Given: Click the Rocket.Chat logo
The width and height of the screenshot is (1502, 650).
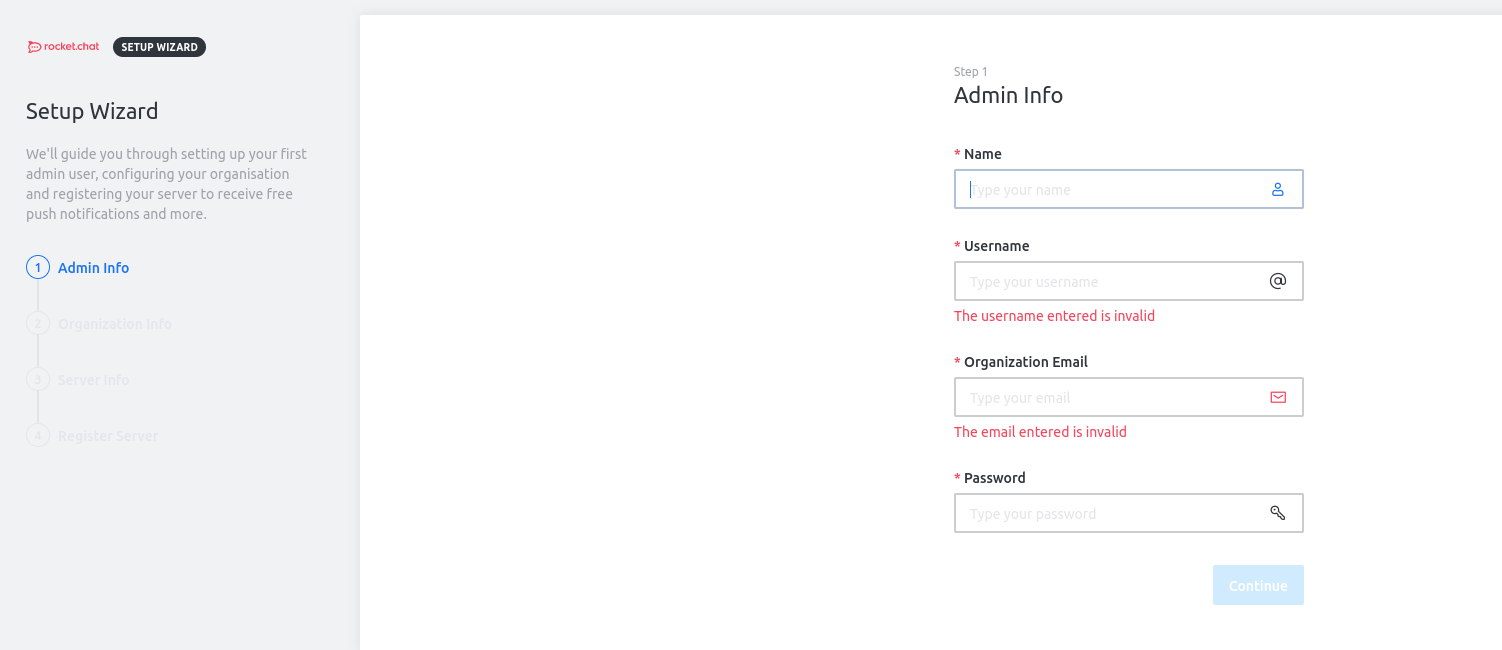Looking at the screenshot, I should [64, 47].
